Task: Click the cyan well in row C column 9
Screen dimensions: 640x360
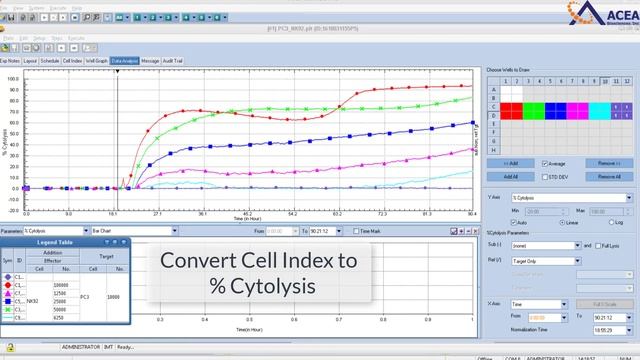Action: point(594,107)
